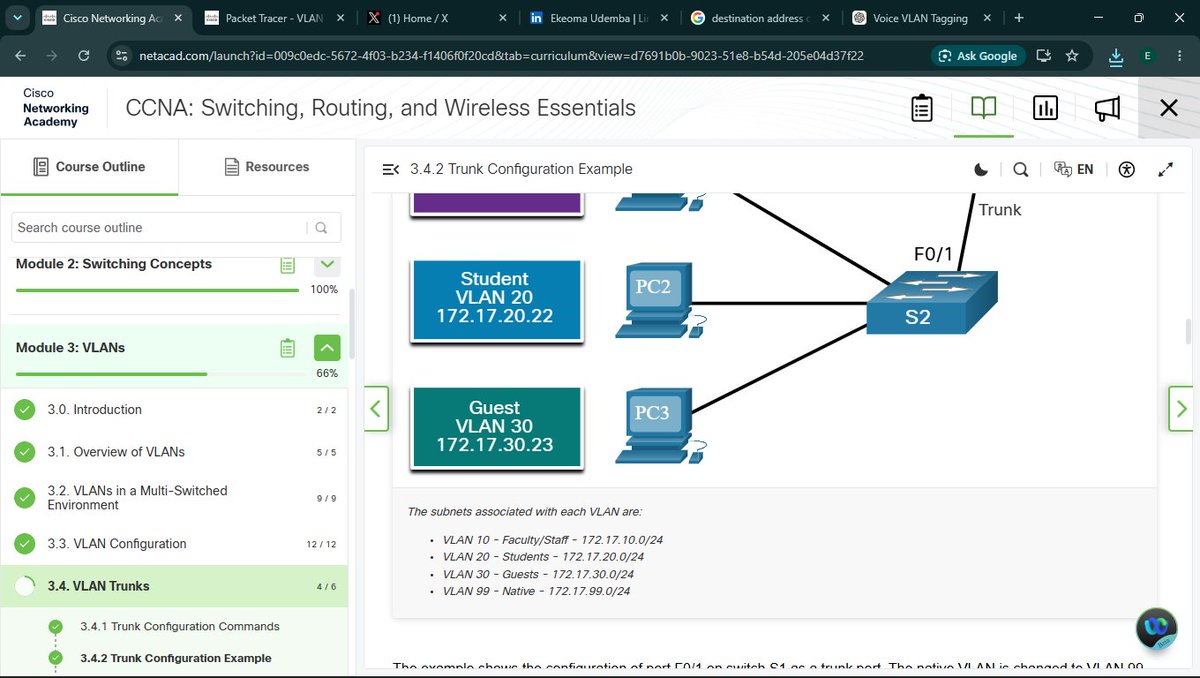Click the Search course outline field
The height and width of the screenshot is (678, 1200).
tap(160, 227)
